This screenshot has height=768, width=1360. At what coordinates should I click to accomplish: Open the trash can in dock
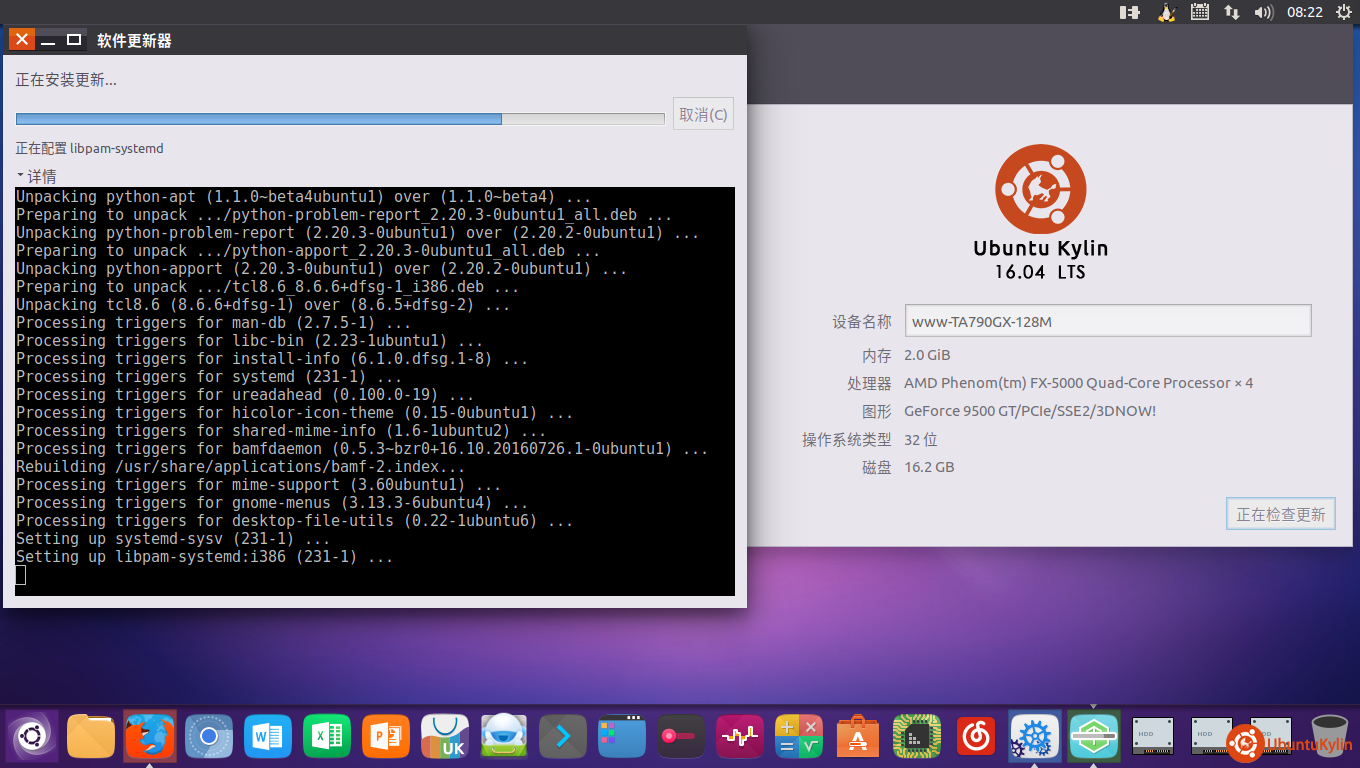pyautogui.click(x=1329, y=737)
